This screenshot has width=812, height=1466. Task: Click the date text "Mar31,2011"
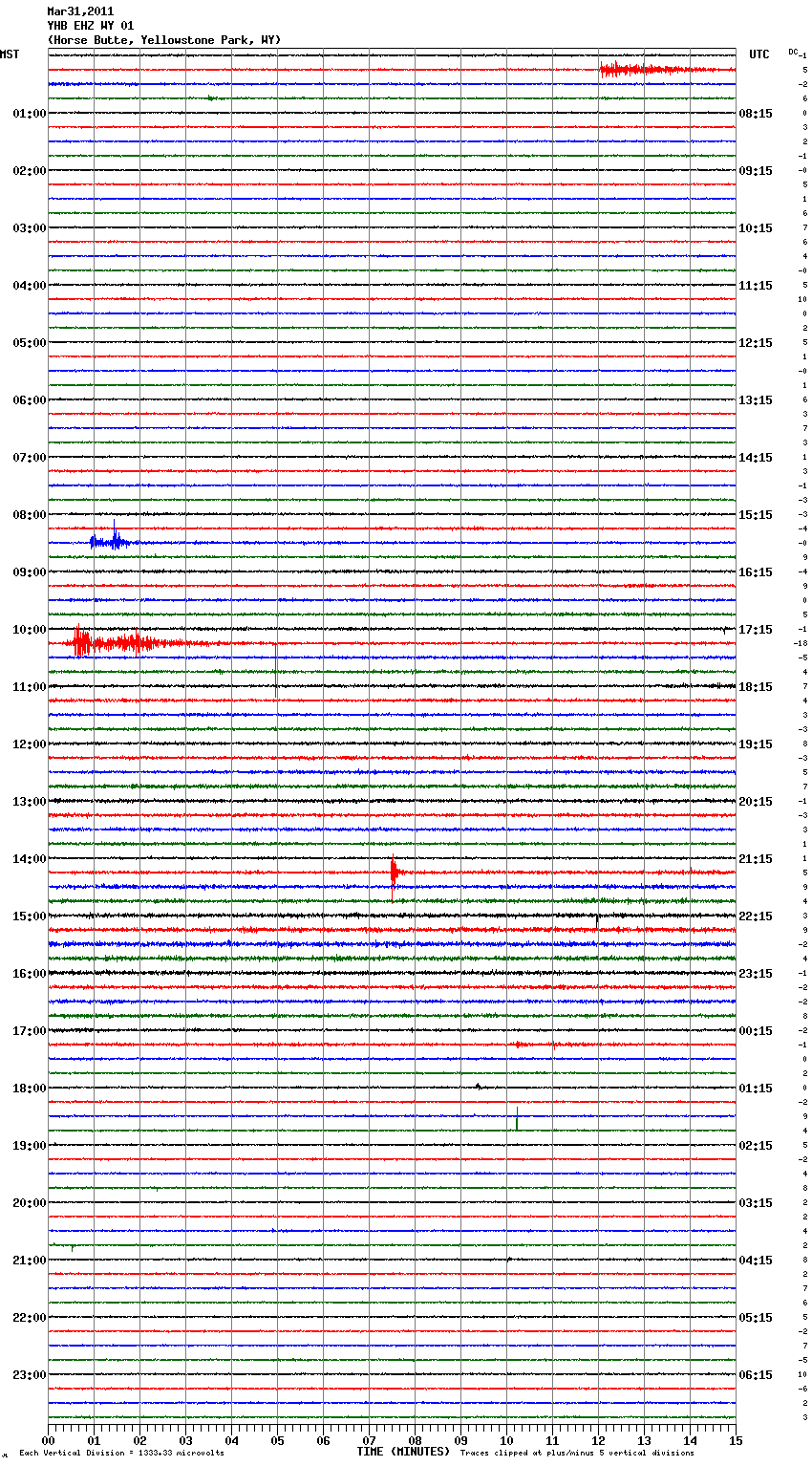coord(80,11)
